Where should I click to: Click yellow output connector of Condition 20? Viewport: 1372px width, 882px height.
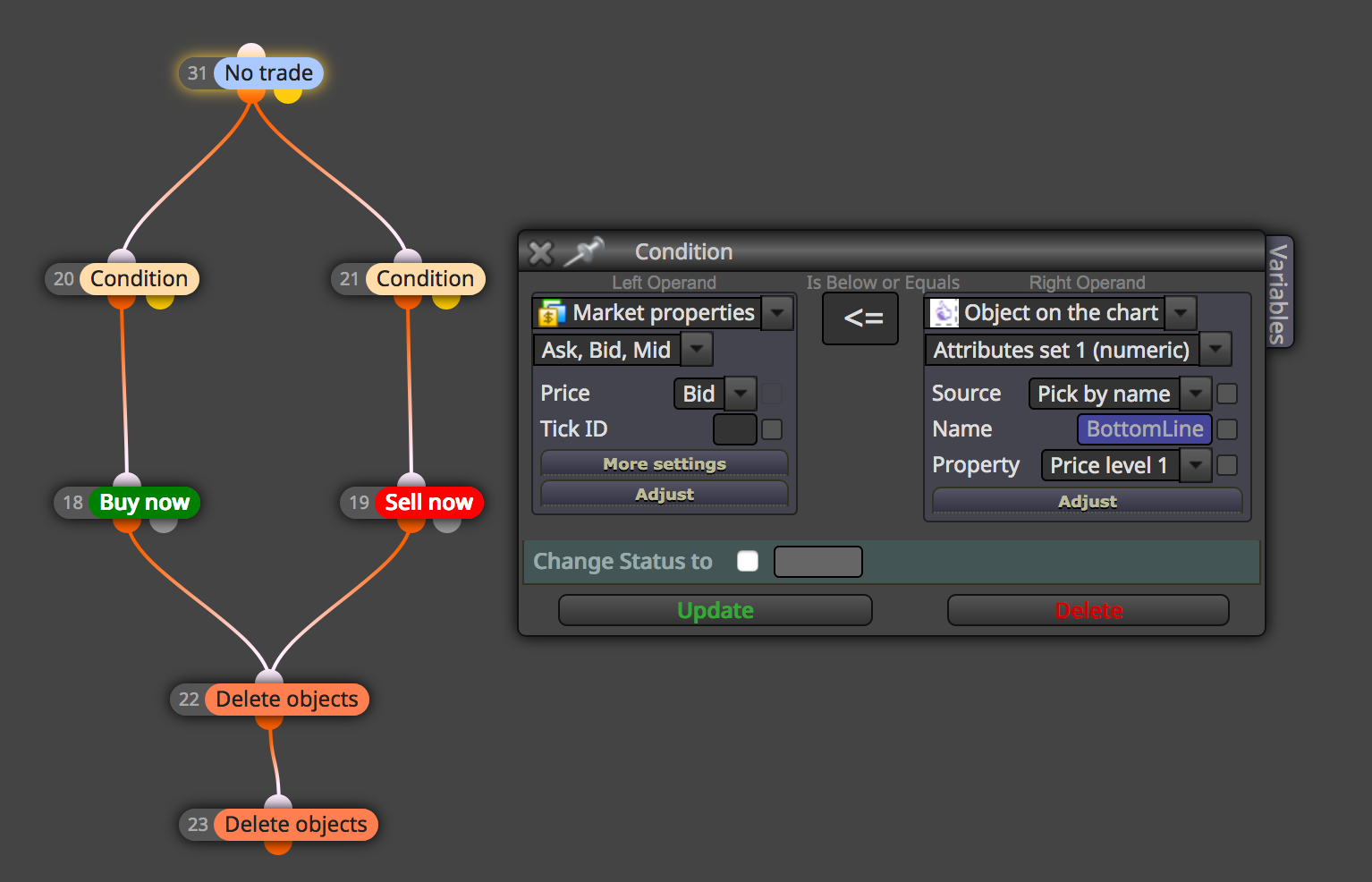pyautogui.click(x=160, y=301)
